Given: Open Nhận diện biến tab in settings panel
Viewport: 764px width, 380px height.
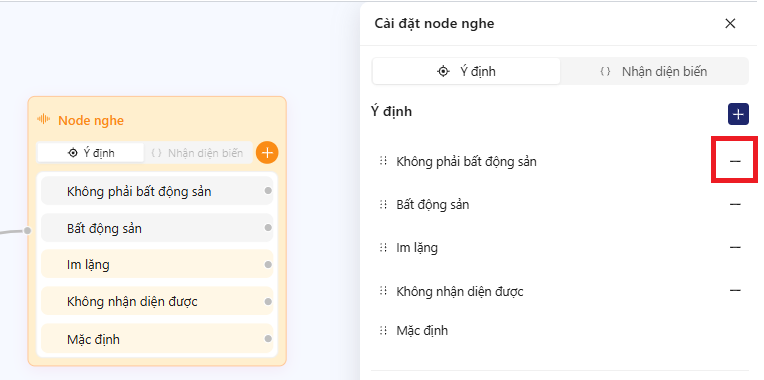Looking at the screenshot, I should point(654,72).
